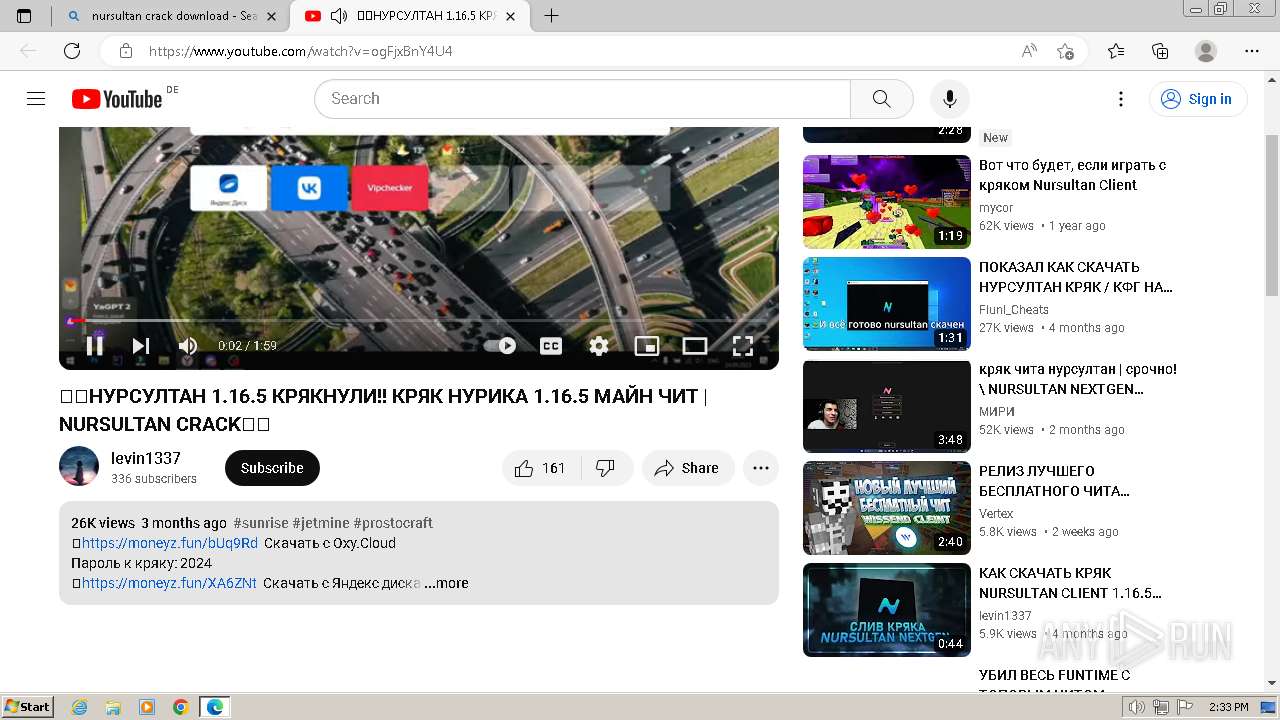Add this page to favorites

pyautogui.click(x=1065, y=51)
